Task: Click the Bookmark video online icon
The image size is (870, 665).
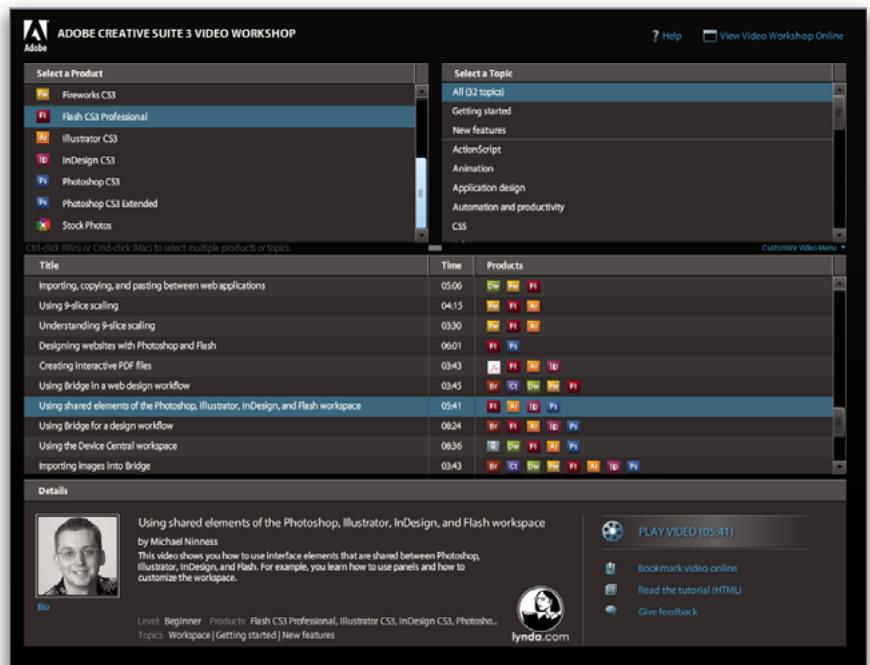Action: pyautogui.click(x=610, y=568)
